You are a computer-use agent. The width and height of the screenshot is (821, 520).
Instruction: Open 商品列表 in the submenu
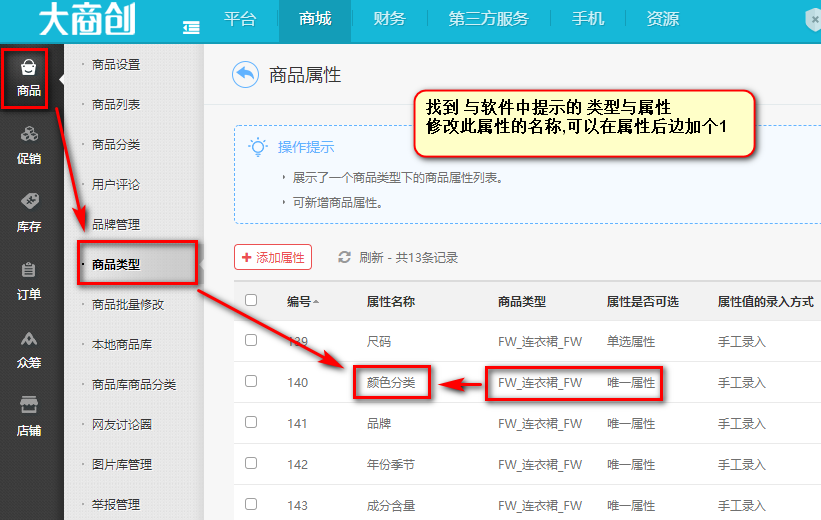coord(116,105)
